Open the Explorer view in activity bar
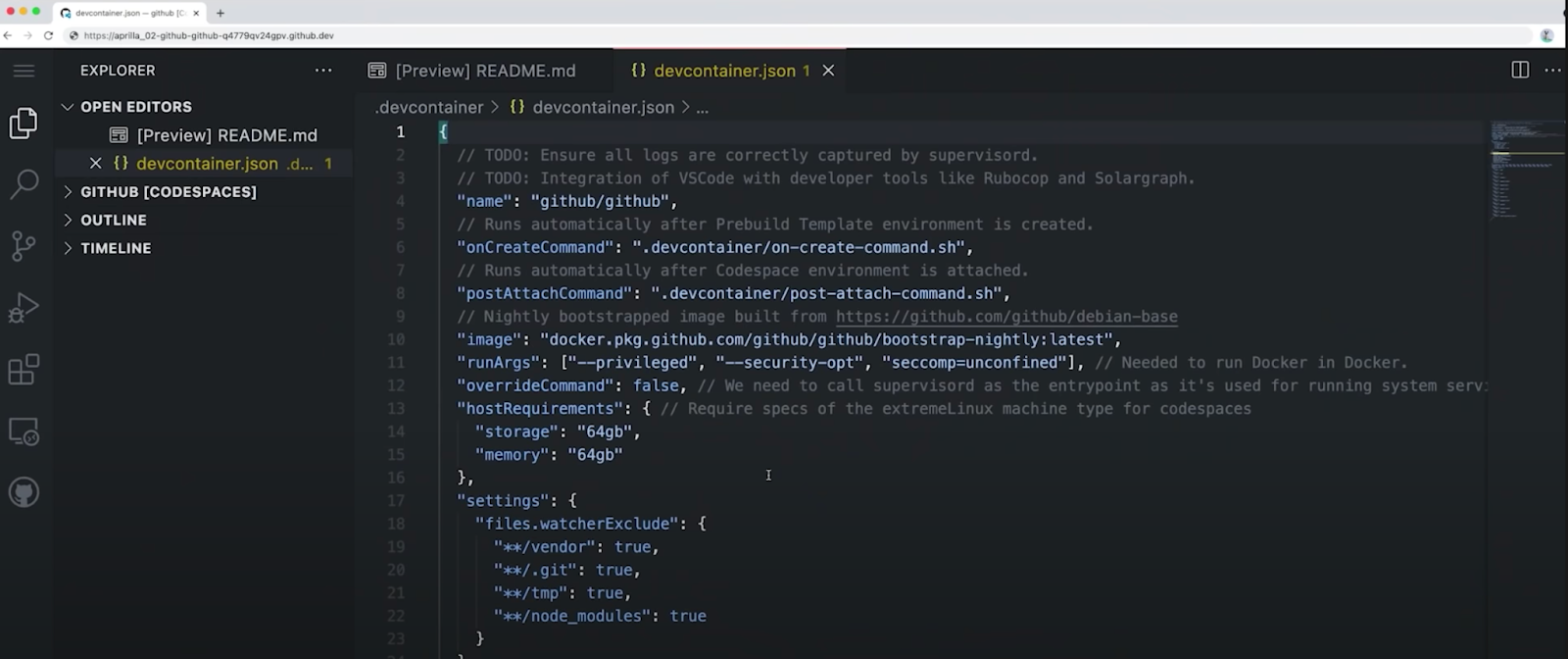 24,124
